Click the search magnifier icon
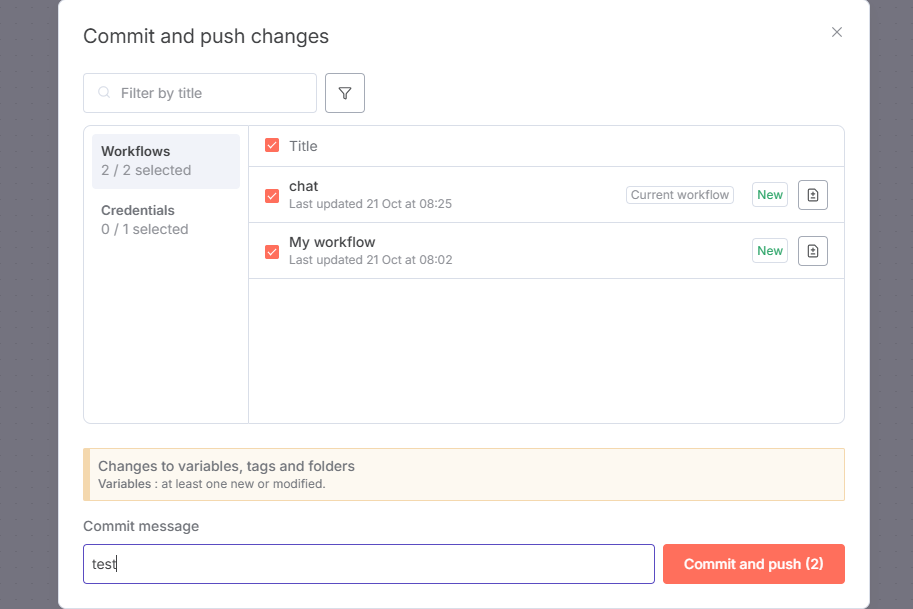Image resolution: width=913 pixels, height=609 pixels. click(104, 93)
